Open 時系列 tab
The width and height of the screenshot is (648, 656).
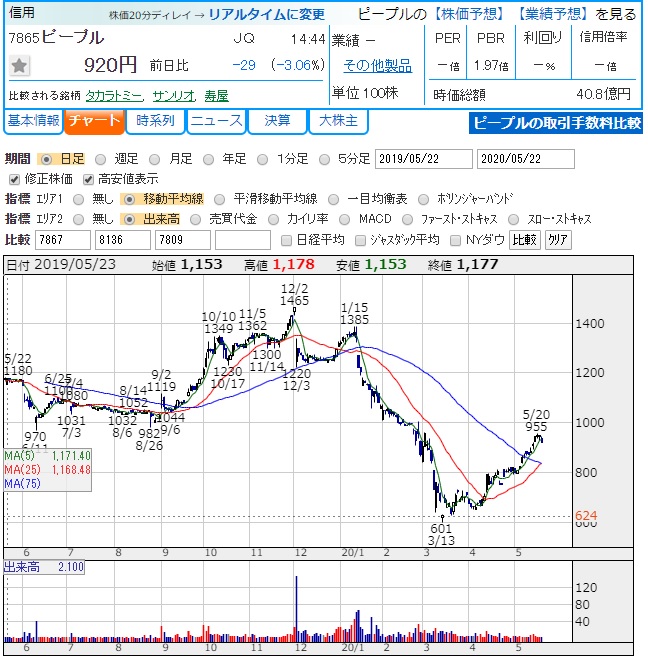pyautogui.click(x=155, y=121)
